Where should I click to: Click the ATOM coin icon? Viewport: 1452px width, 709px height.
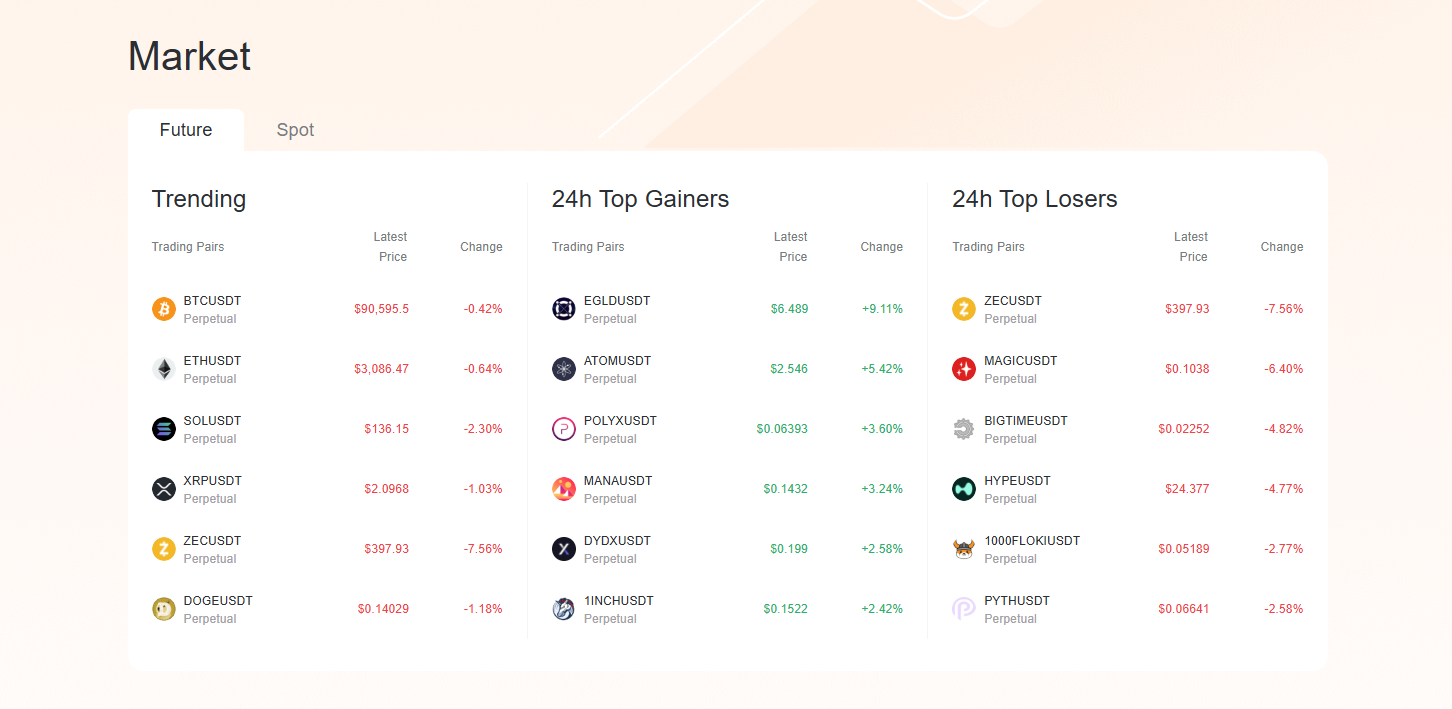click(x=564, y=369)
